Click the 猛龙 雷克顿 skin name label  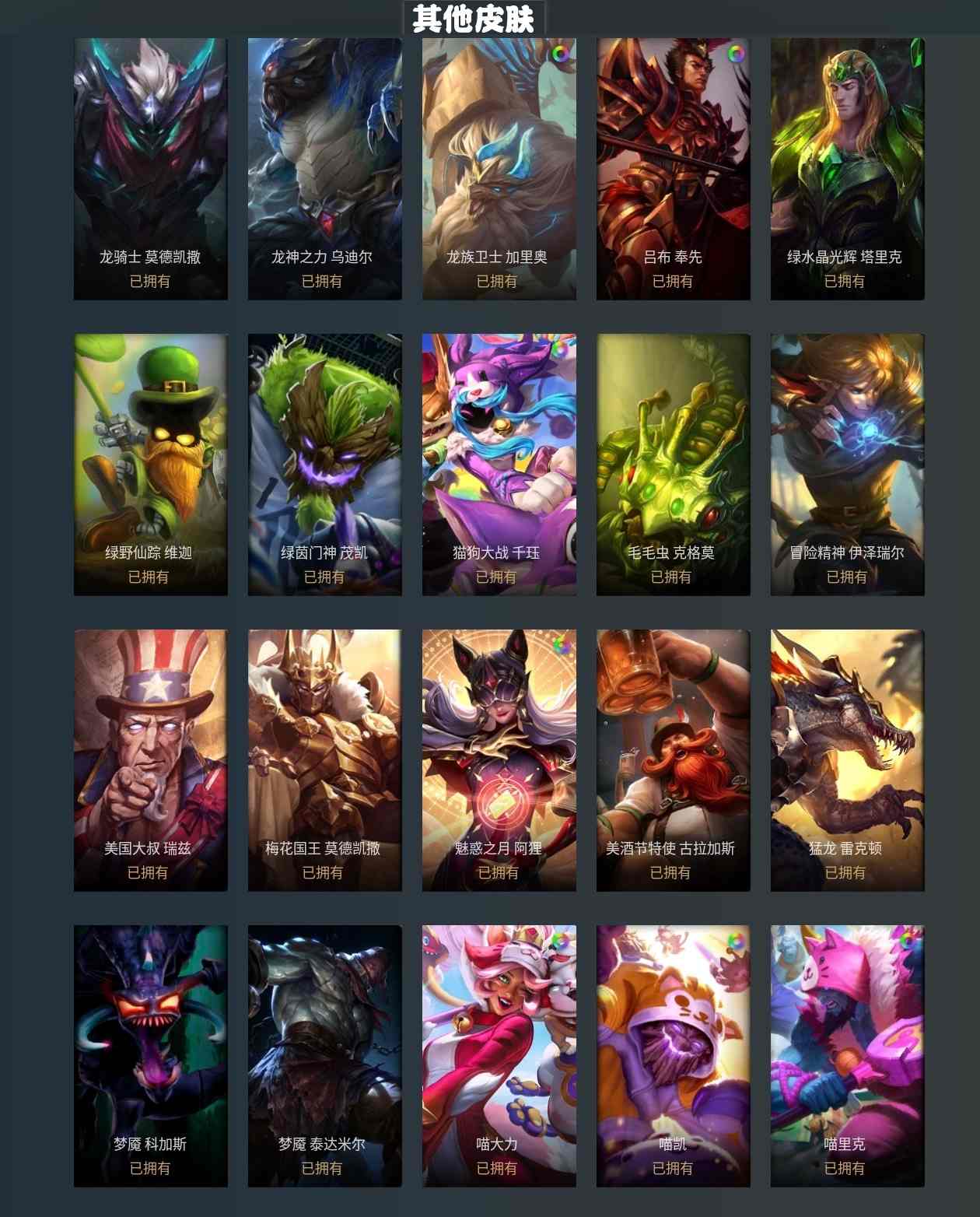pyautogui.click(x=845, y=848)
